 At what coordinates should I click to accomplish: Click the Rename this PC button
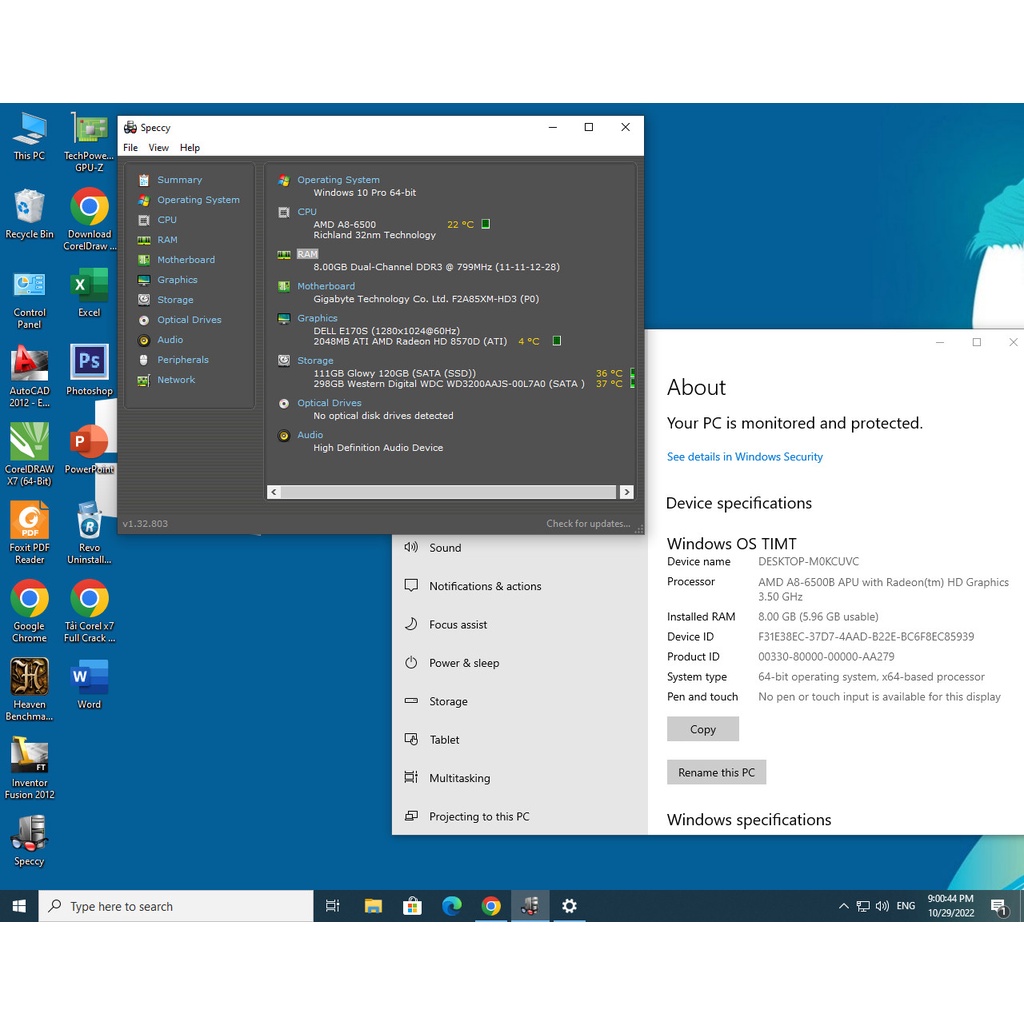click(x=716, y=772)
